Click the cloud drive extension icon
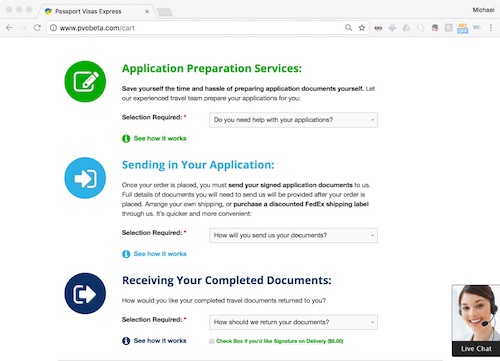The height and width of the screenshot is (361, 500). 406,28
